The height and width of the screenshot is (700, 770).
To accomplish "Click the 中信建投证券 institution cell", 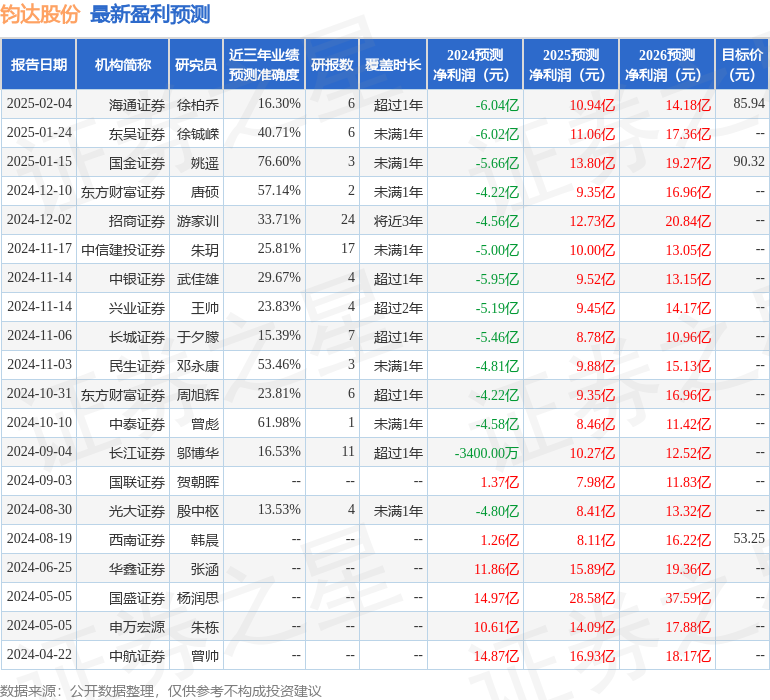I will 123,250.
